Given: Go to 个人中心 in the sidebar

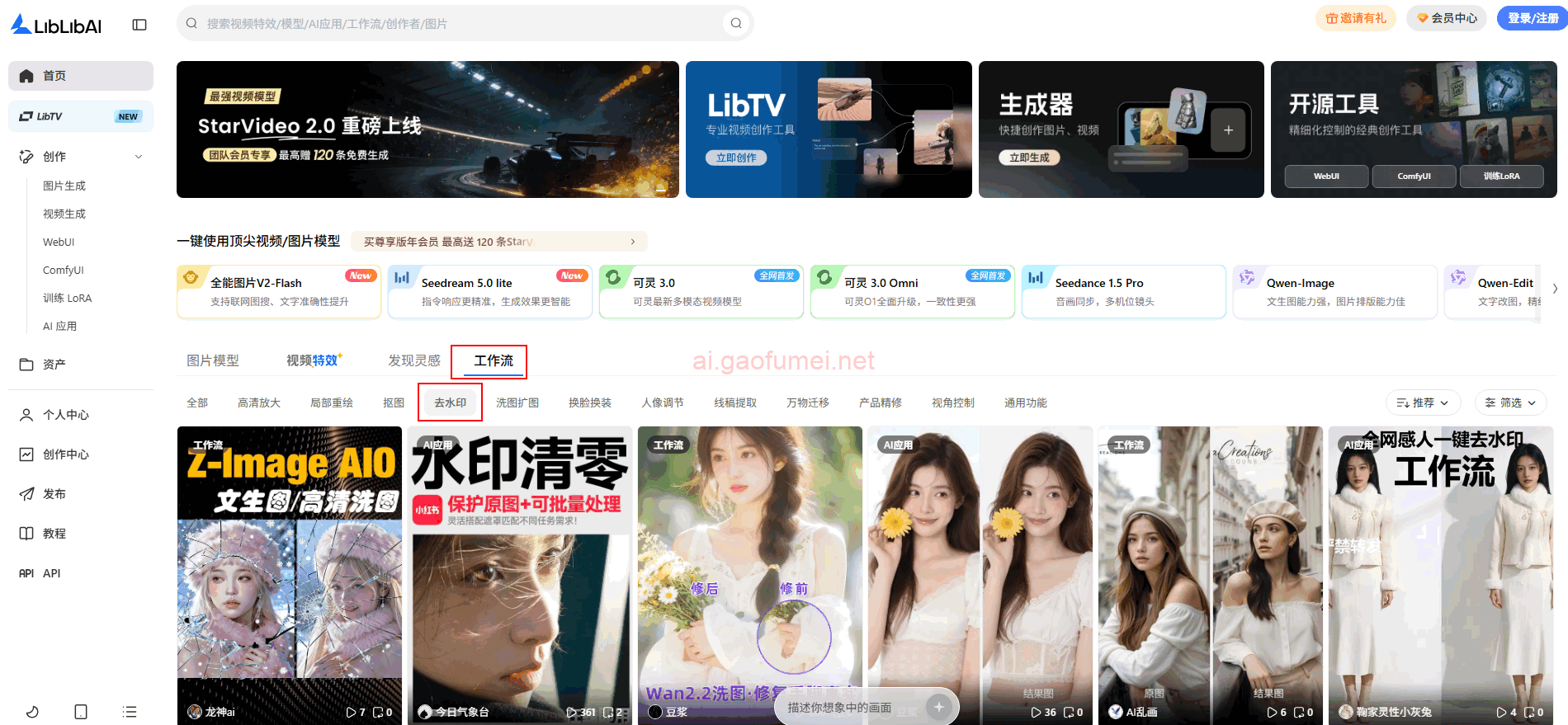Looking at the screenshot, I should click(65, 415).
